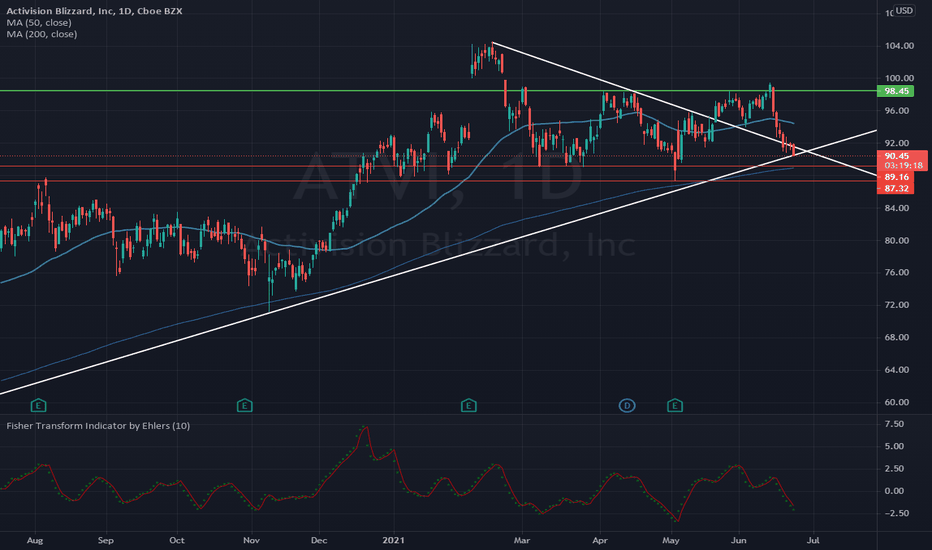Viewport: 932px width, 550px height.
Task: Click 104.00 on the price axis
Action: coord(899,46)
